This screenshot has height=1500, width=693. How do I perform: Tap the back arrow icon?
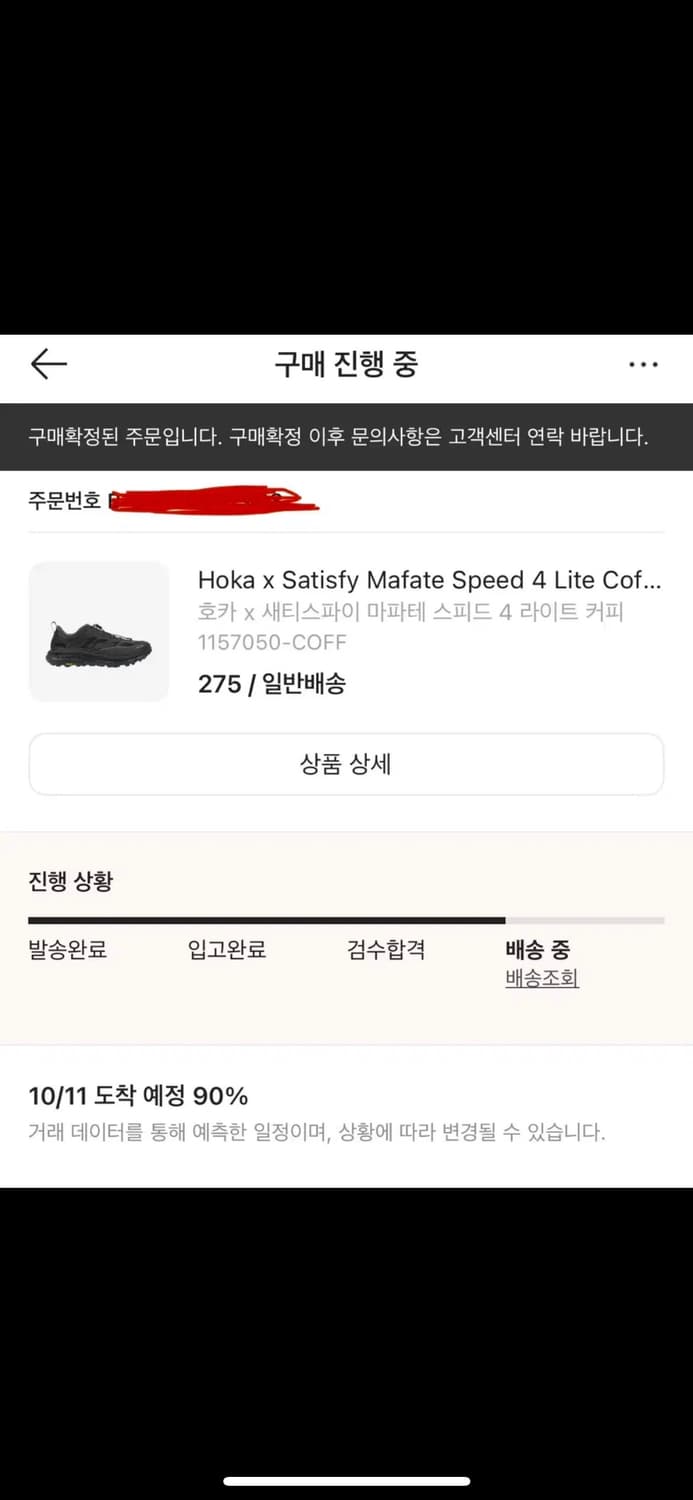(48, 365)
